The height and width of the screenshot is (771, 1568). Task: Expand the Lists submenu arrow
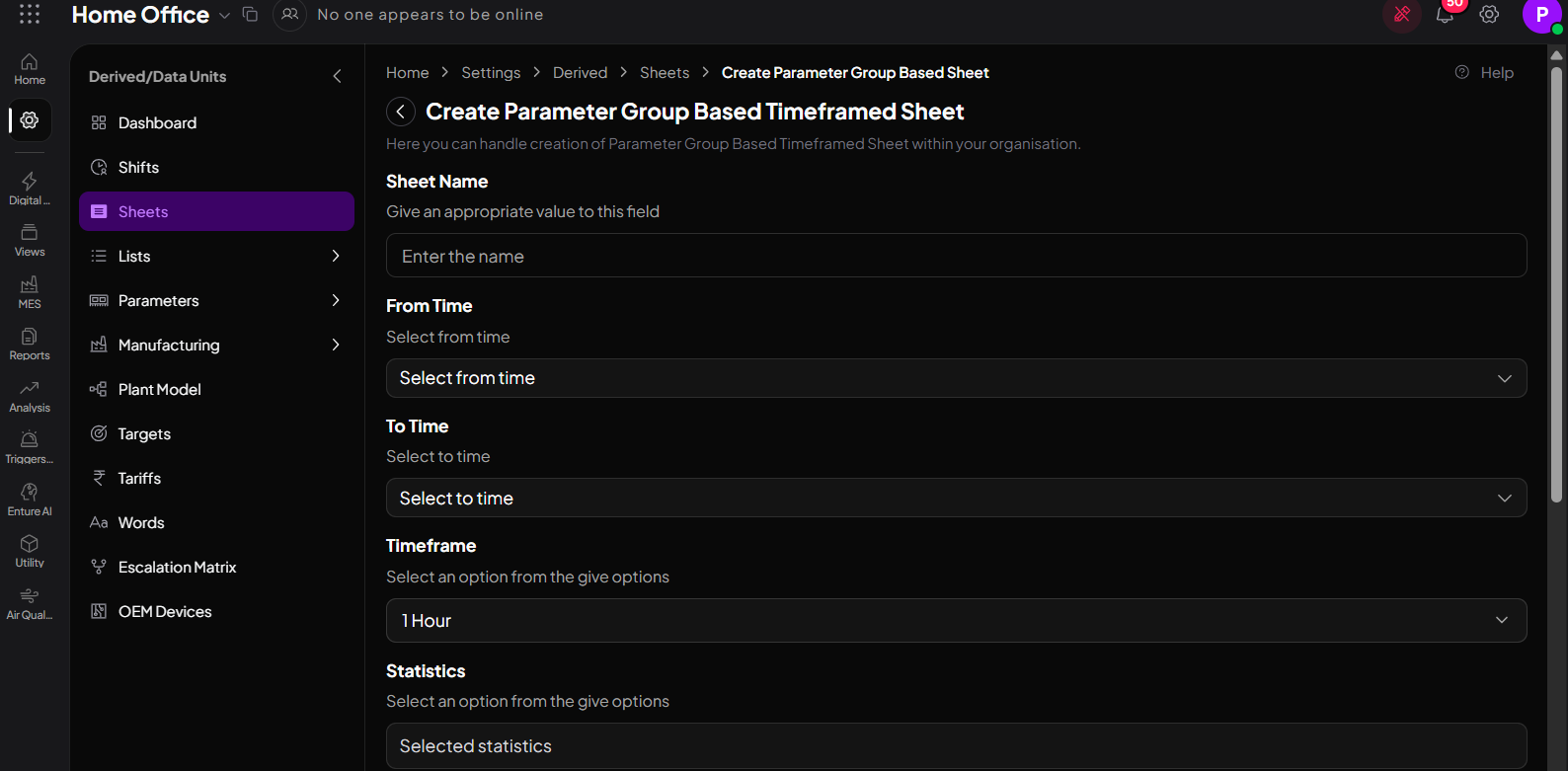coord(336,256)
